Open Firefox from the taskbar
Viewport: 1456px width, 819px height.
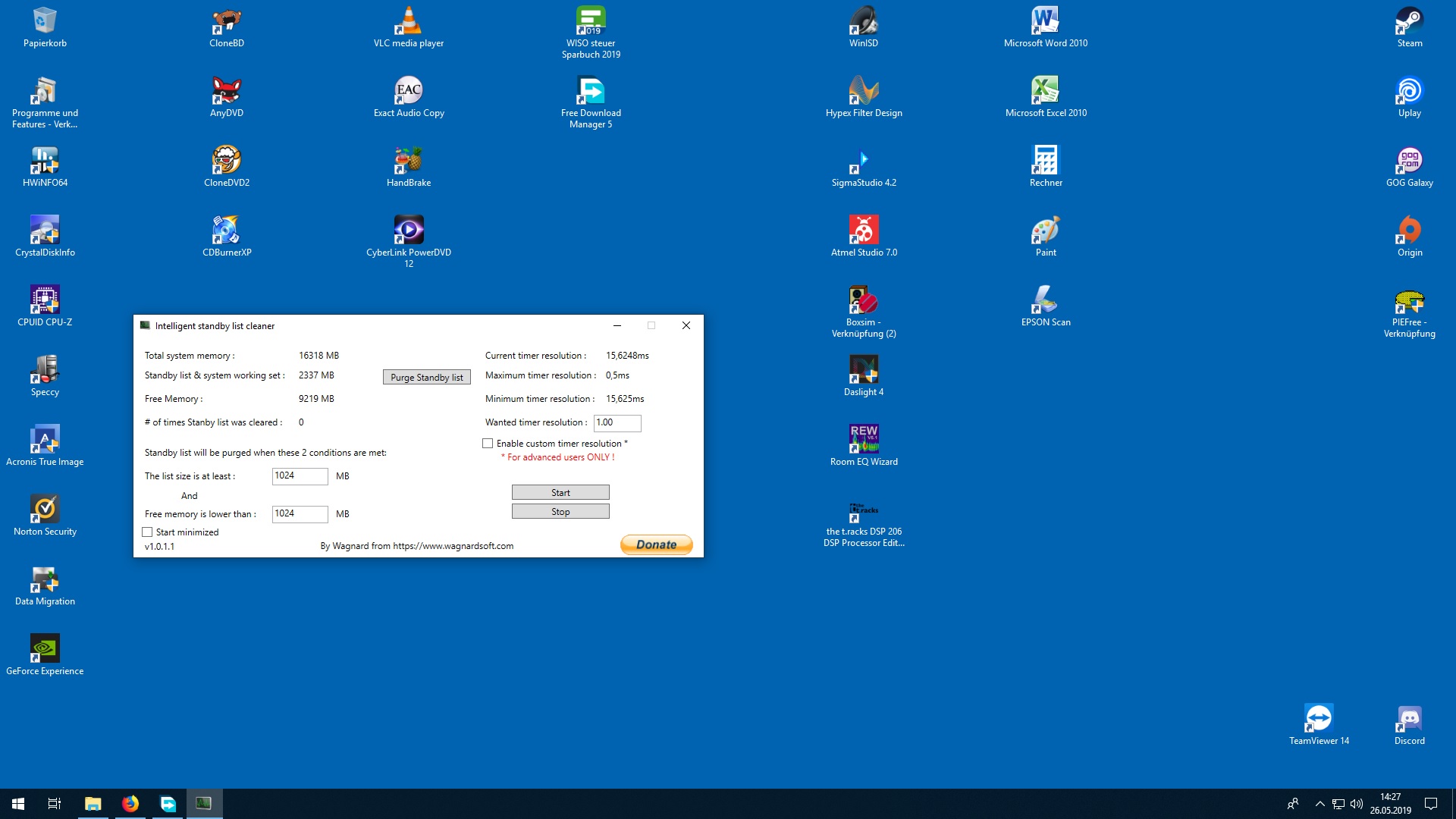130,804
